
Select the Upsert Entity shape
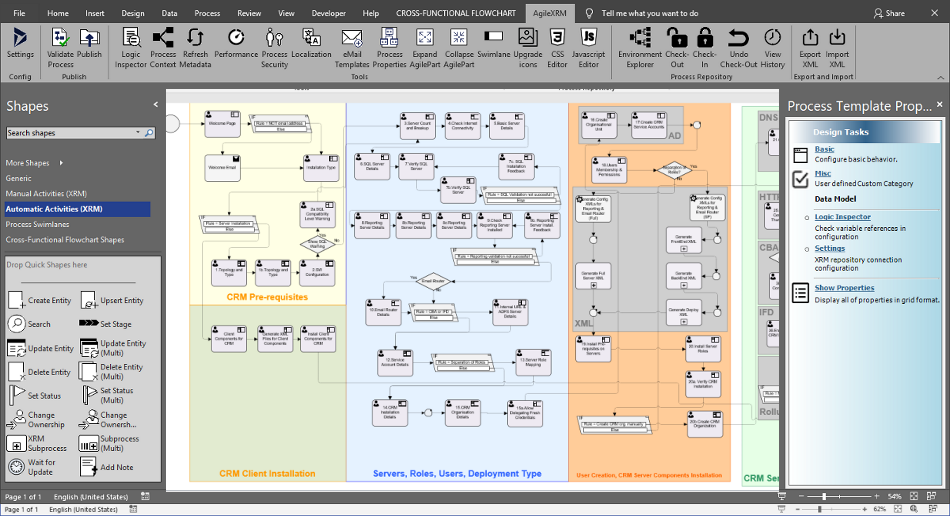pyautogui.click(x=113, y=300)
